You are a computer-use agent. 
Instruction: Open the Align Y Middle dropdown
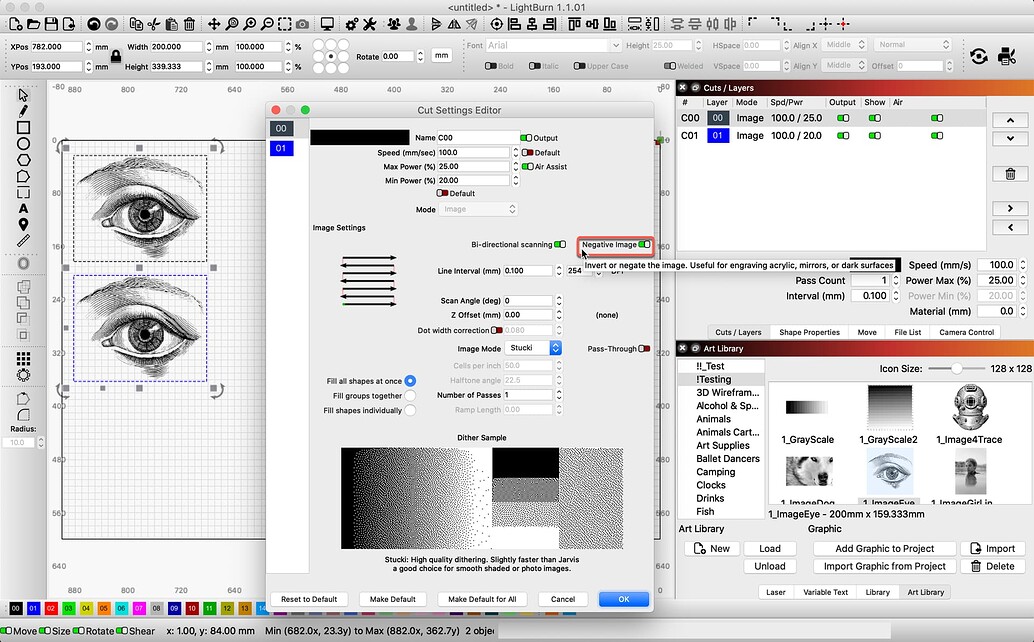pos(844,65)
